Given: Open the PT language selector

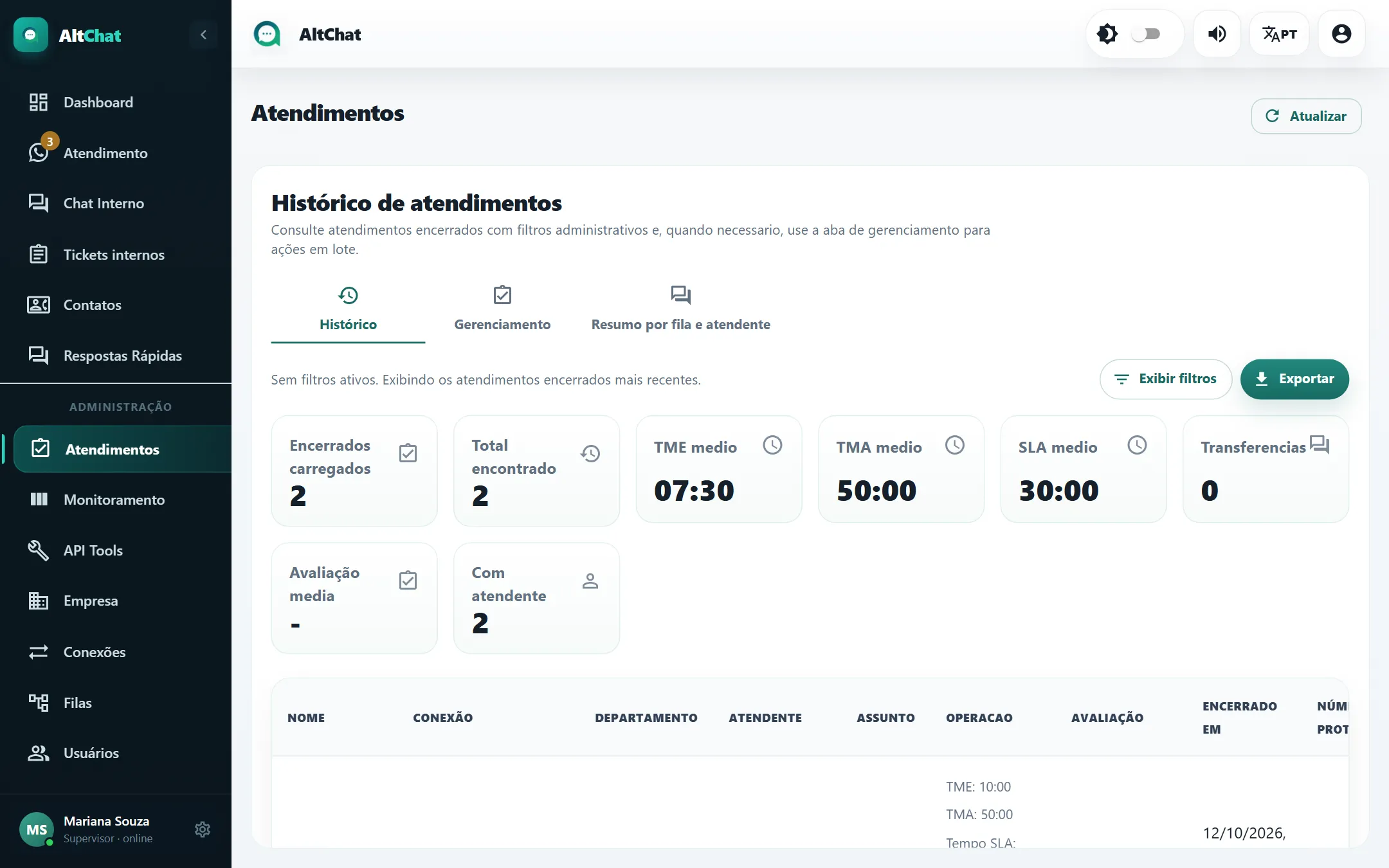Looking at the screenshot, I should 1279,34.
